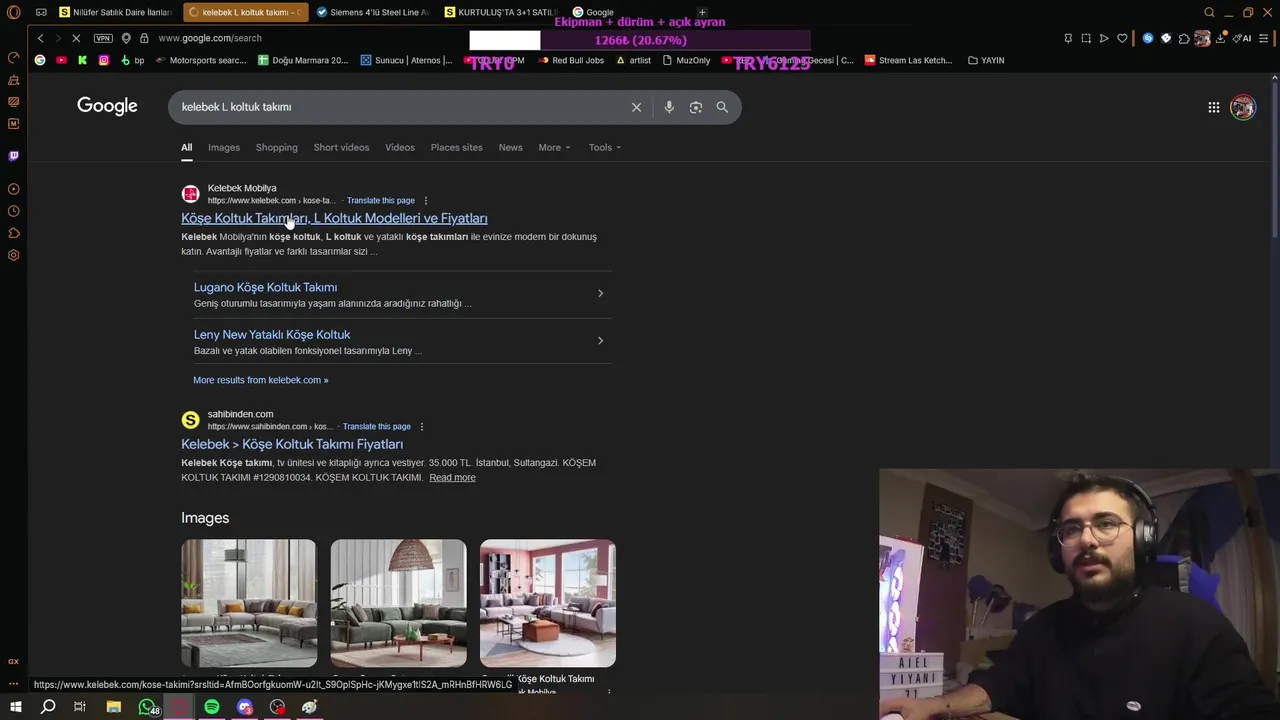Screen dimensions: 1280x720
Task: Open the Lugano Köşe Koltuk Takımı sublink
Action: point(265,287)
